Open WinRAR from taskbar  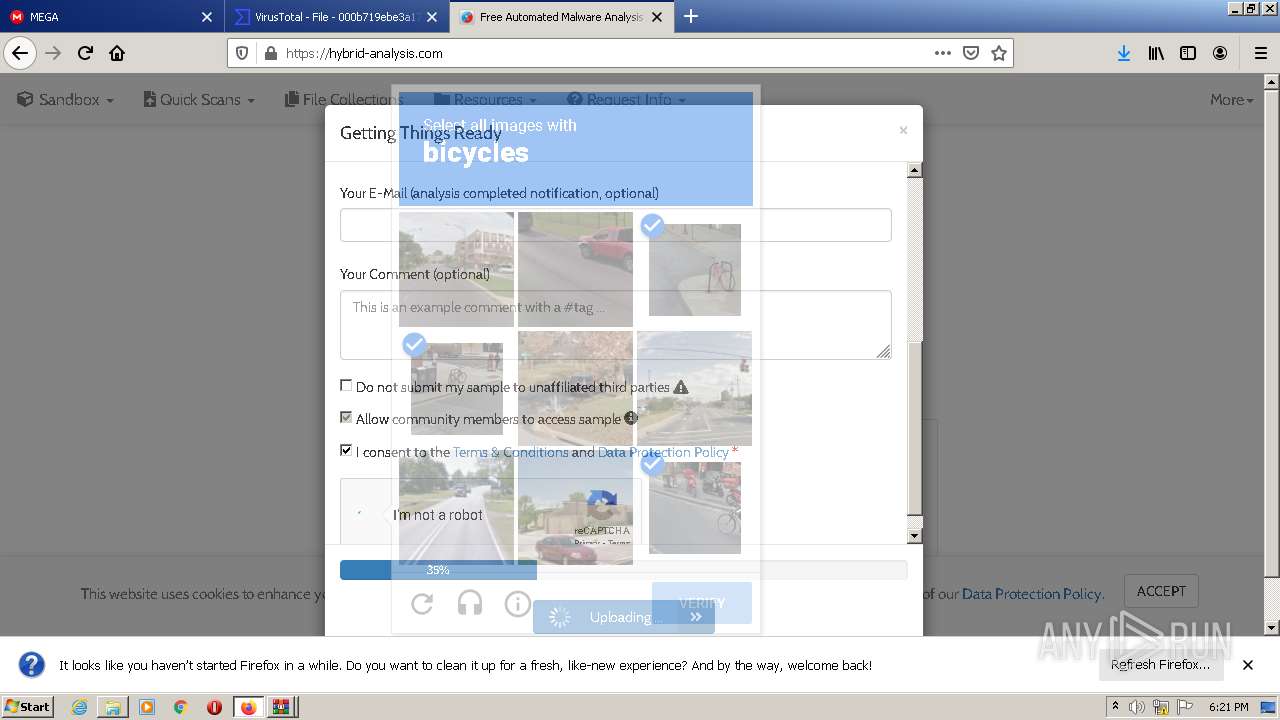coord(281,707)
